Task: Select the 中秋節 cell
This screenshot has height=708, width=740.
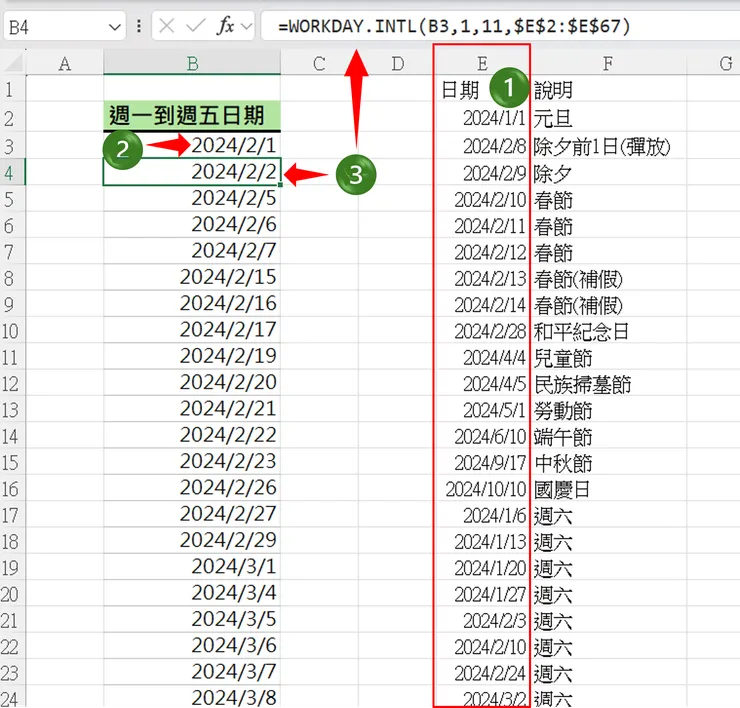Action: (x=608, y=463)
